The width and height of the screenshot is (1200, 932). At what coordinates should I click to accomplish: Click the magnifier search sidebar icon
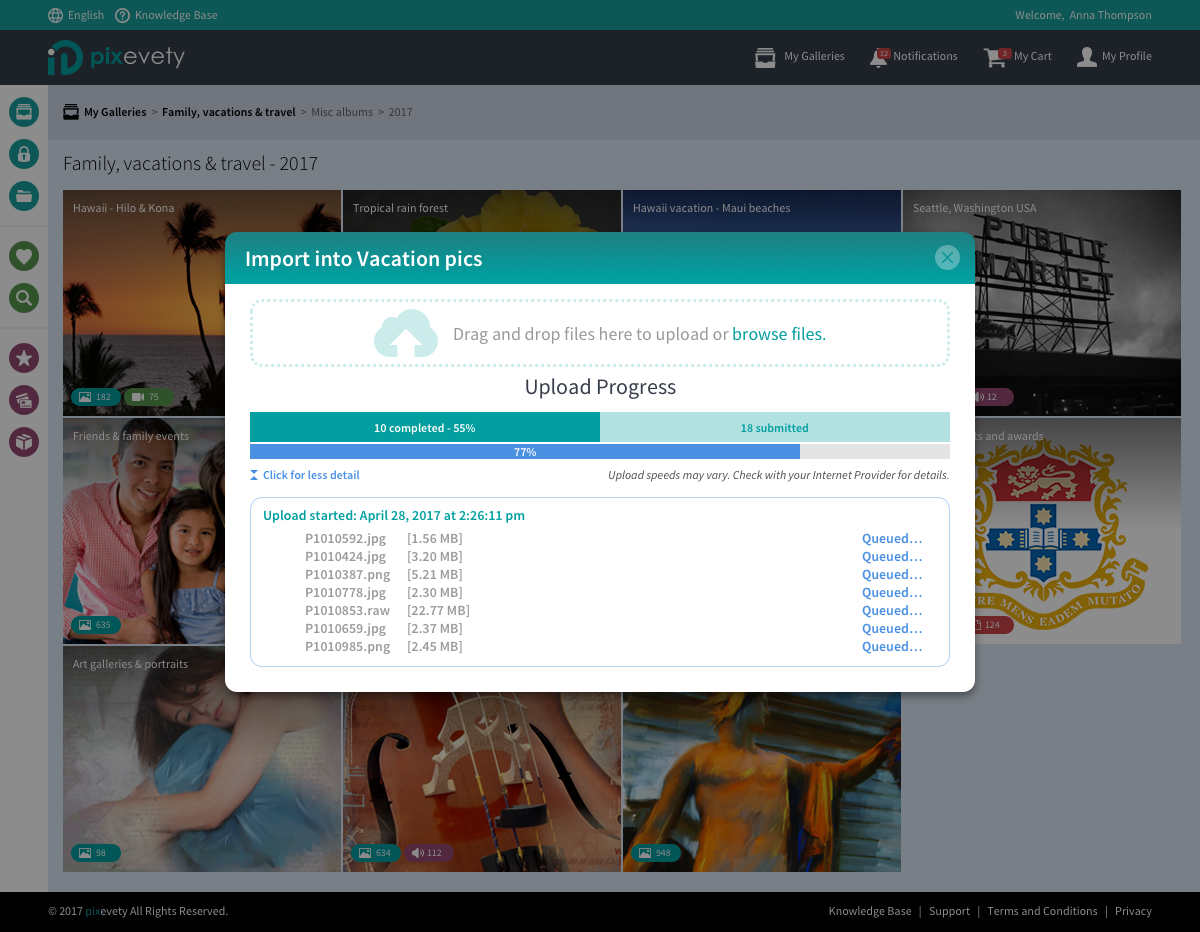24,297
